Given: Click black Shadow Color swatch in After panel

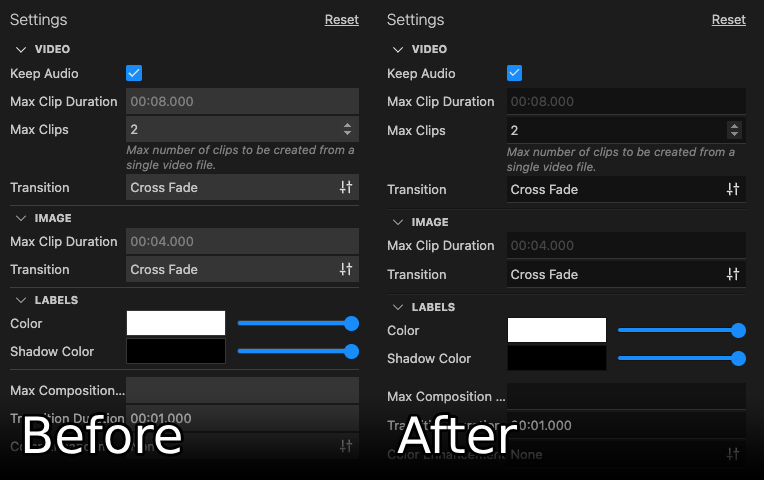Looking at the screenshot, I should click(557, 358).
